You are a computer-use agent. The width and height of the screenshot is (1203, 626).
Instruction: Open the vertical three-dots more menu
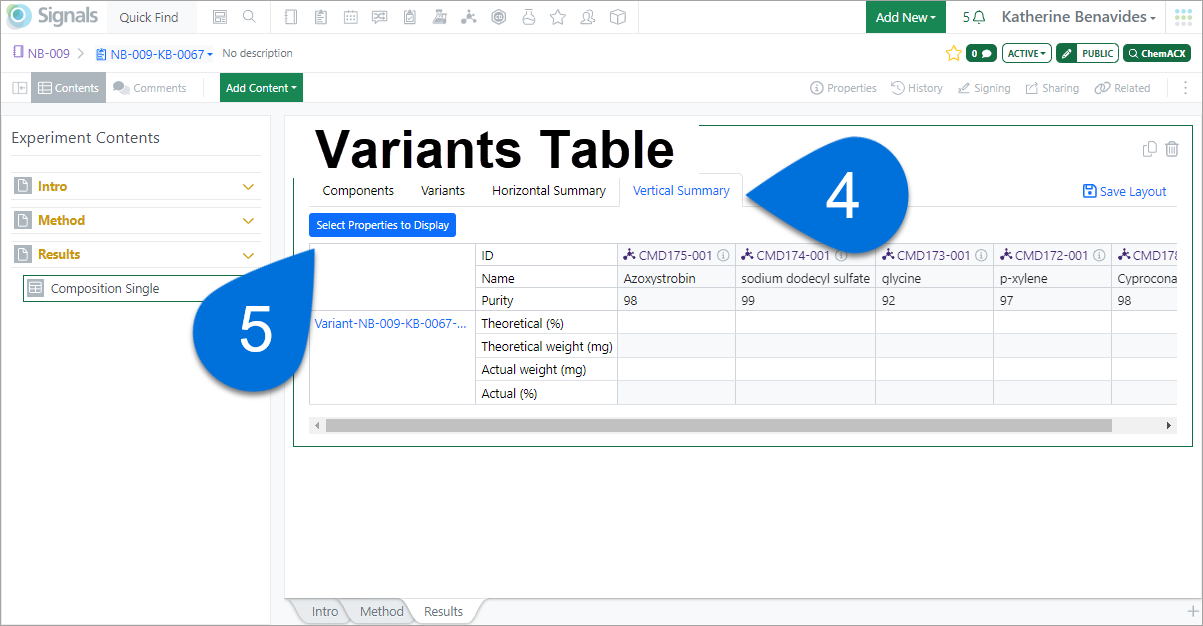(x=1186, y=88)
